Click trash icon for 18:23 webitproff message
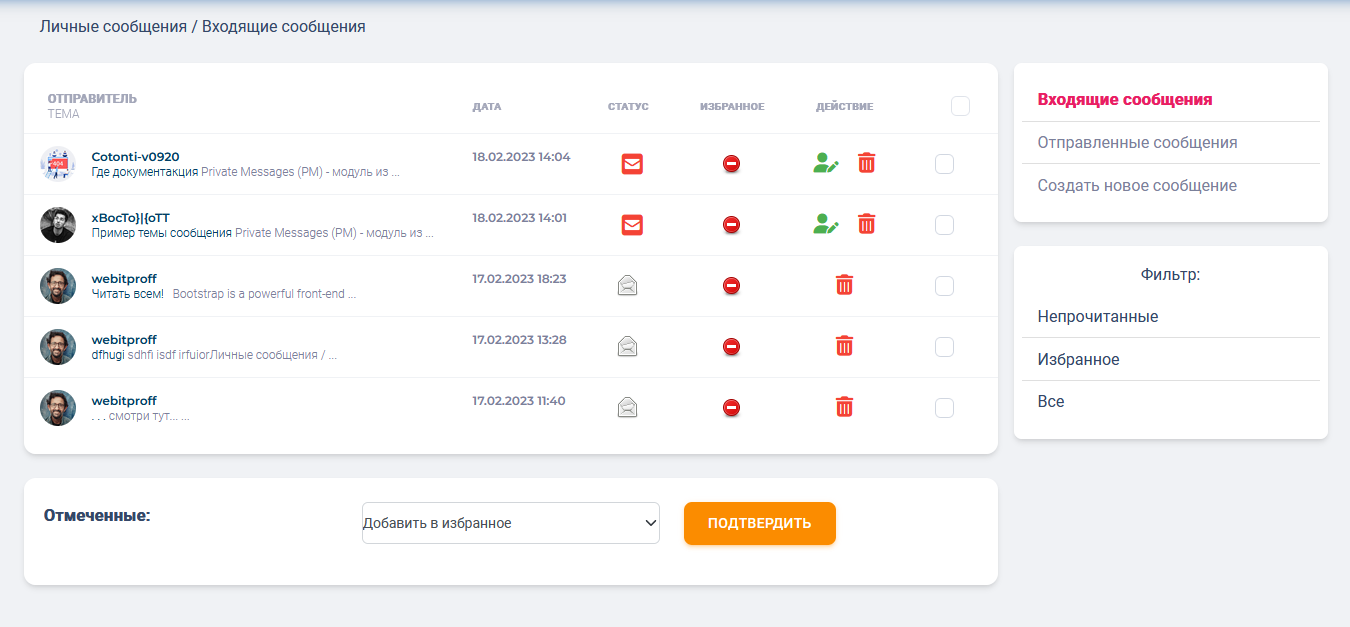The height and width of the screenshot is (627, 1350). [844, 285]
